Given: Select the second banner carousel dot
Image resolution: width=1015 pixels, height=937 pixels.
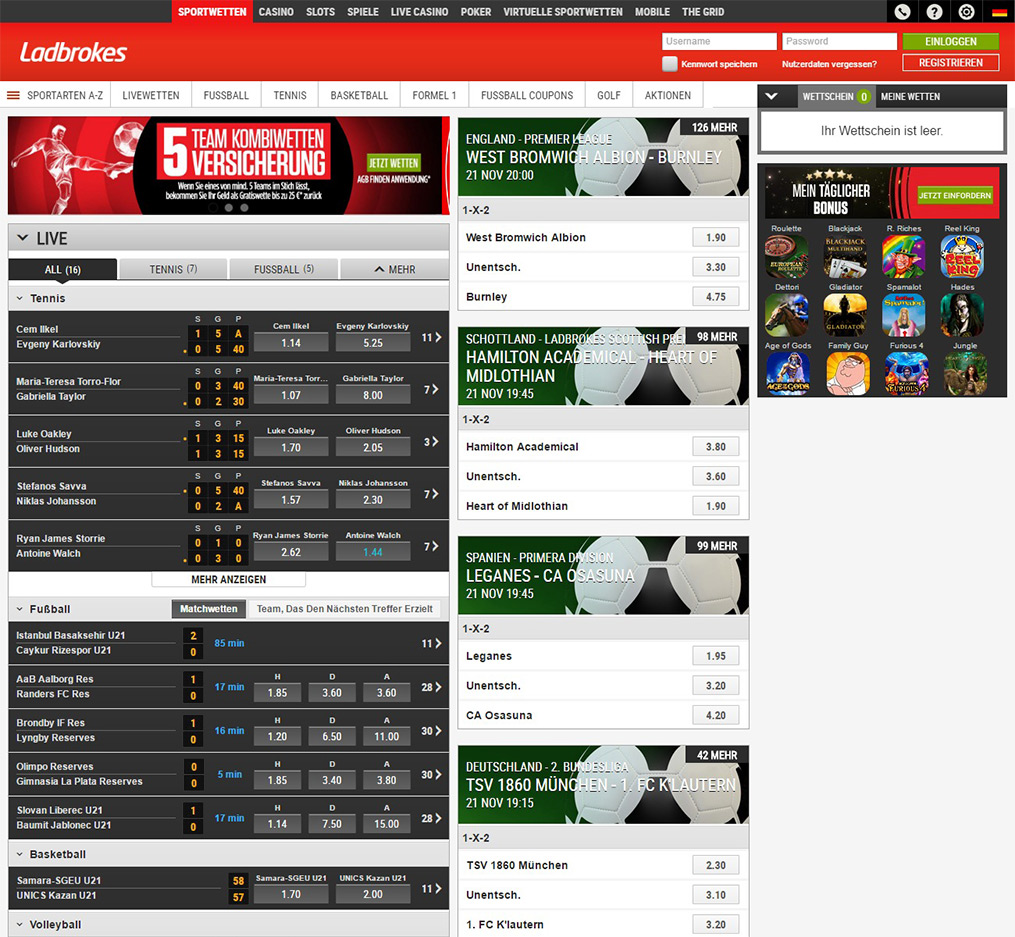Looking at the screenshot, I should 229,208.
